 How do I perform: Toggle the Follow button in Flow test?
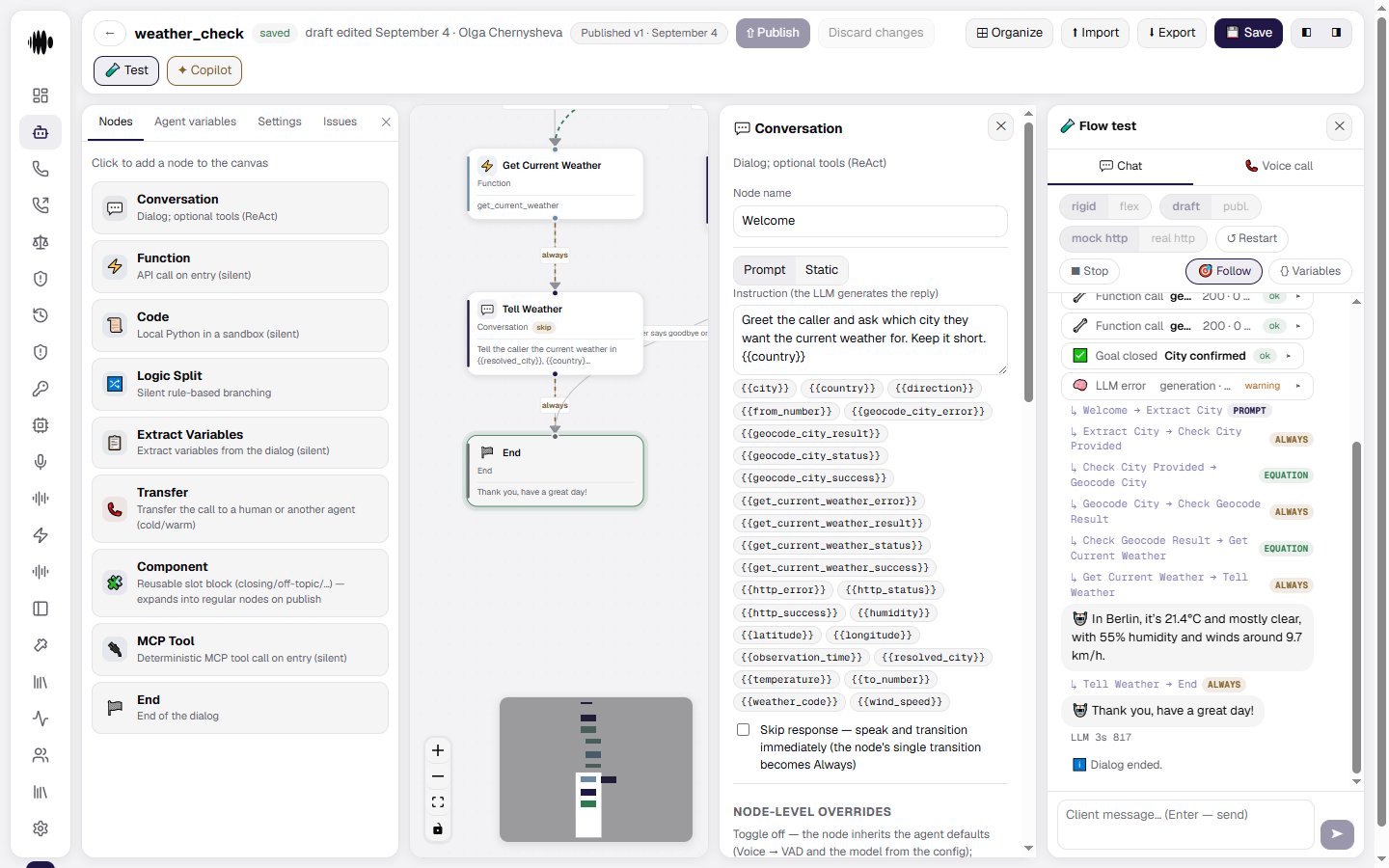pyautogui.click(x=1224, y=271)
